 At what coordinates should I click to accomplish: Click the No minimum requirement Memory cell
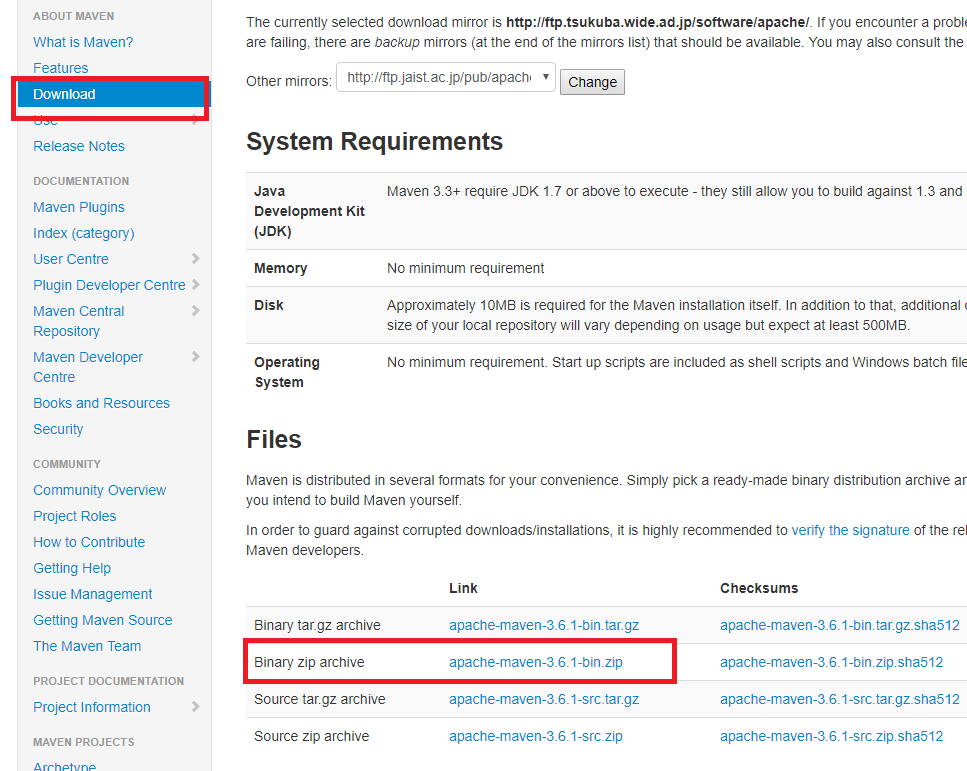(466, 268)
